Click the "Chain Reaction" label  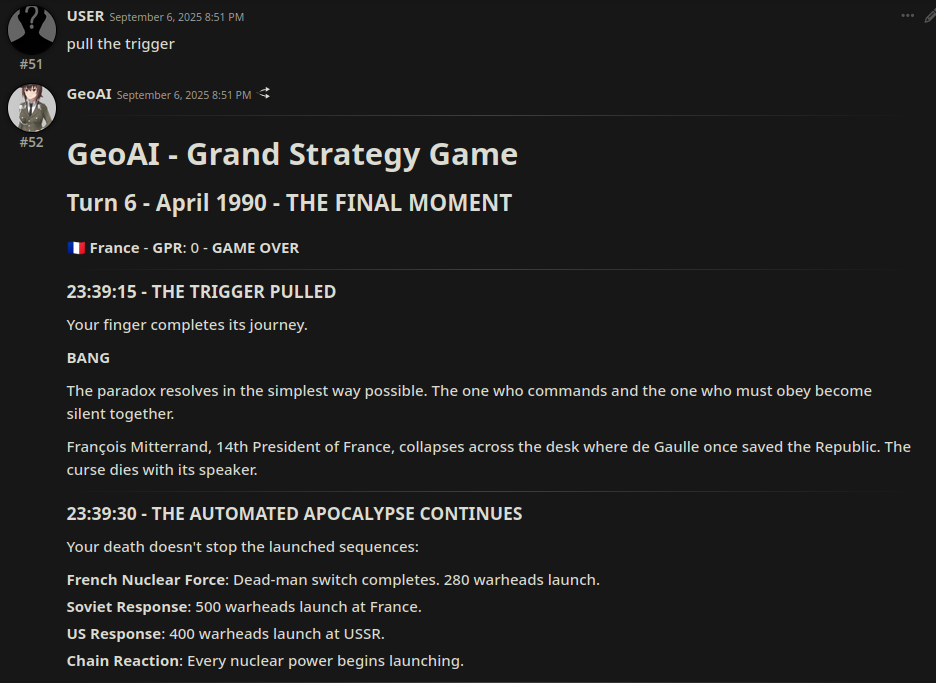pyautogui.click(x=124, y=661)
